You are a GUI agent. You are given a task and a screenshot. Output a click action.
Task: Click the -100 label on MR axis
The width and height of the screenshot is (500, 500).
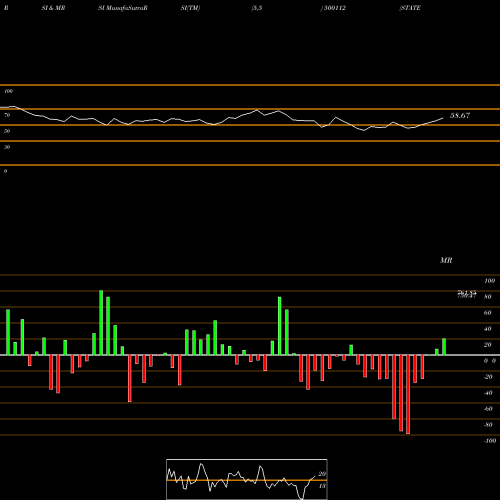(490, 441)
